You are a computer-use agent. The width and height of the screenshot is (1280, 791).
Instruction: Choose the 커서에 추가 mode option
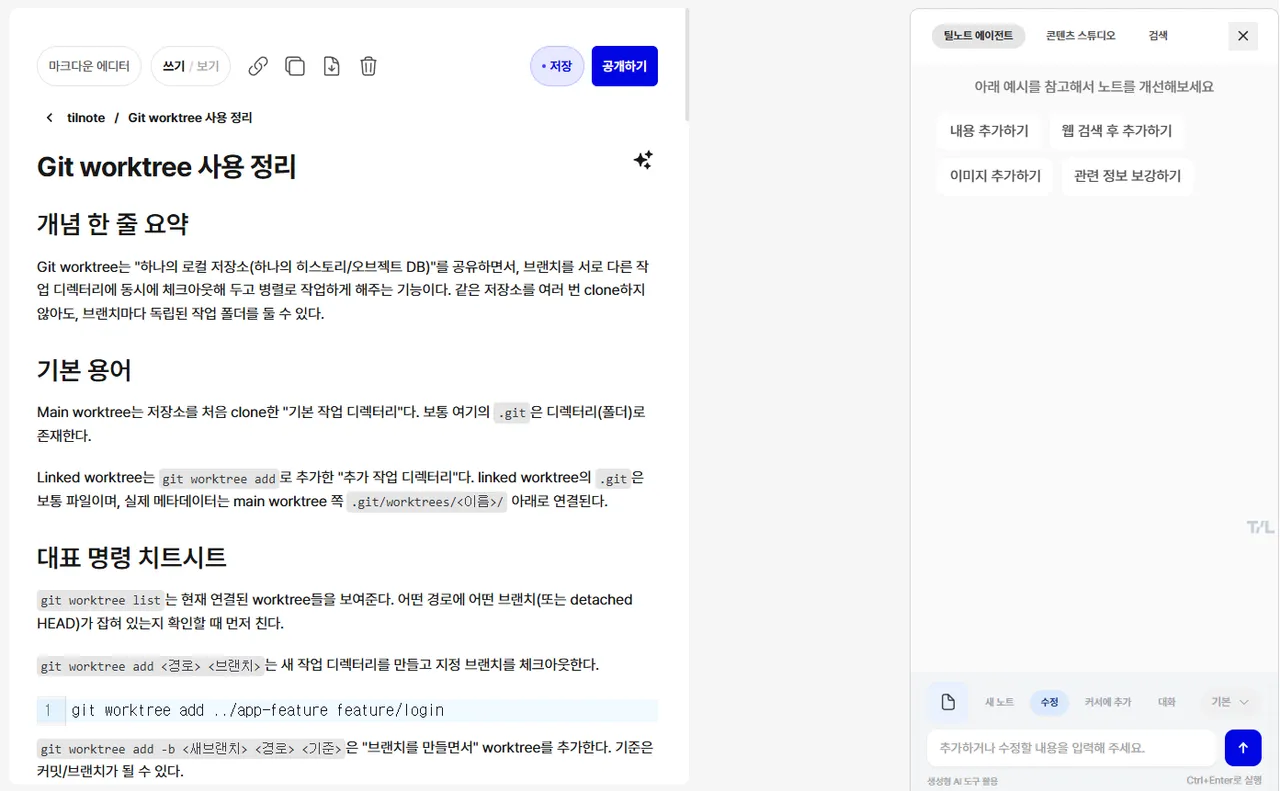1108,702
